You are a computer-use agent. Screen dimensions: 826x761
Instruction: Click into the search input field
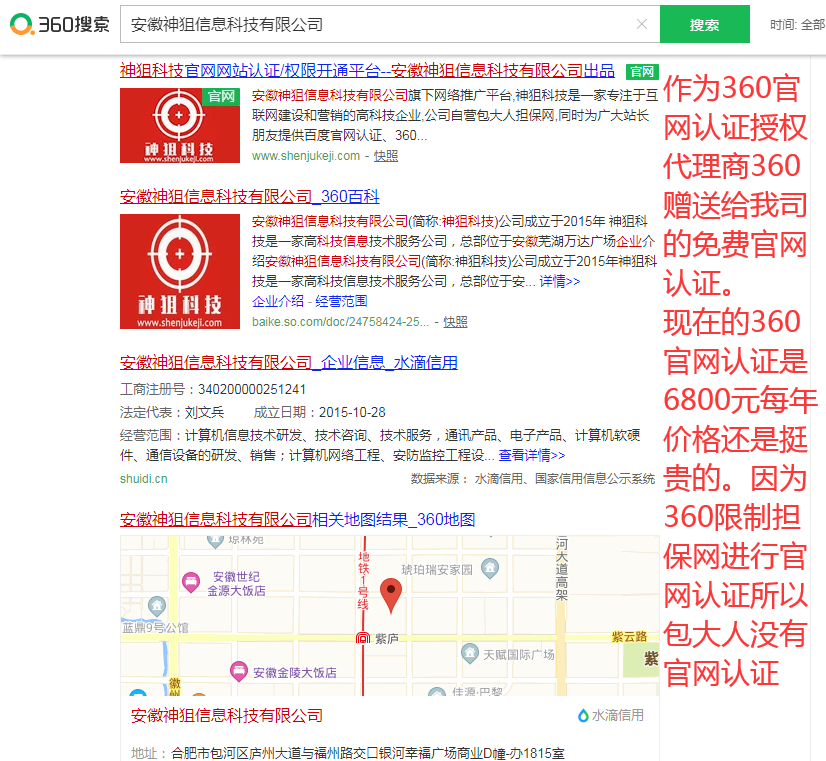[x=380, y=24]
